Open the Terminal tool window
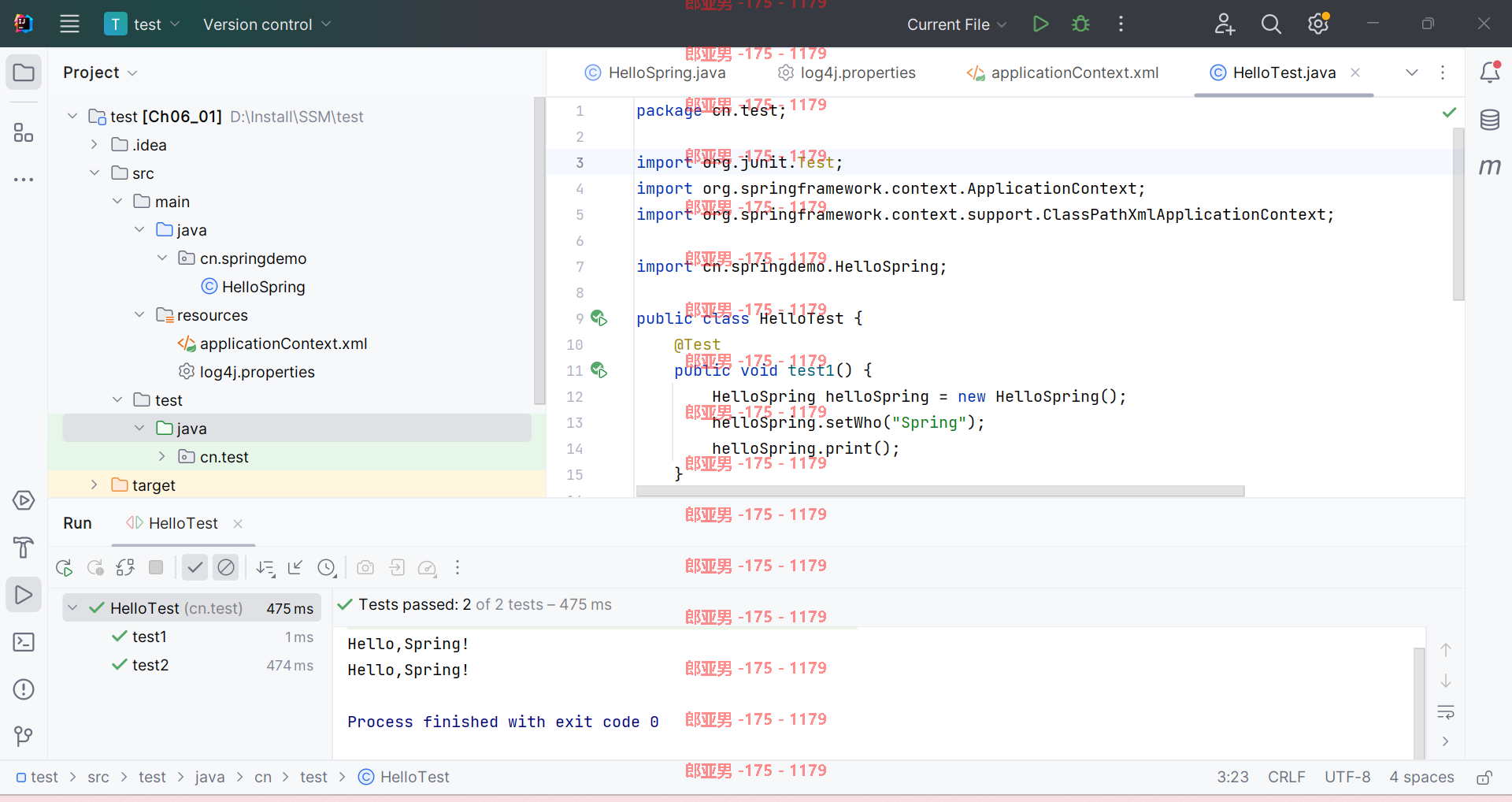 tap(24, 642)
